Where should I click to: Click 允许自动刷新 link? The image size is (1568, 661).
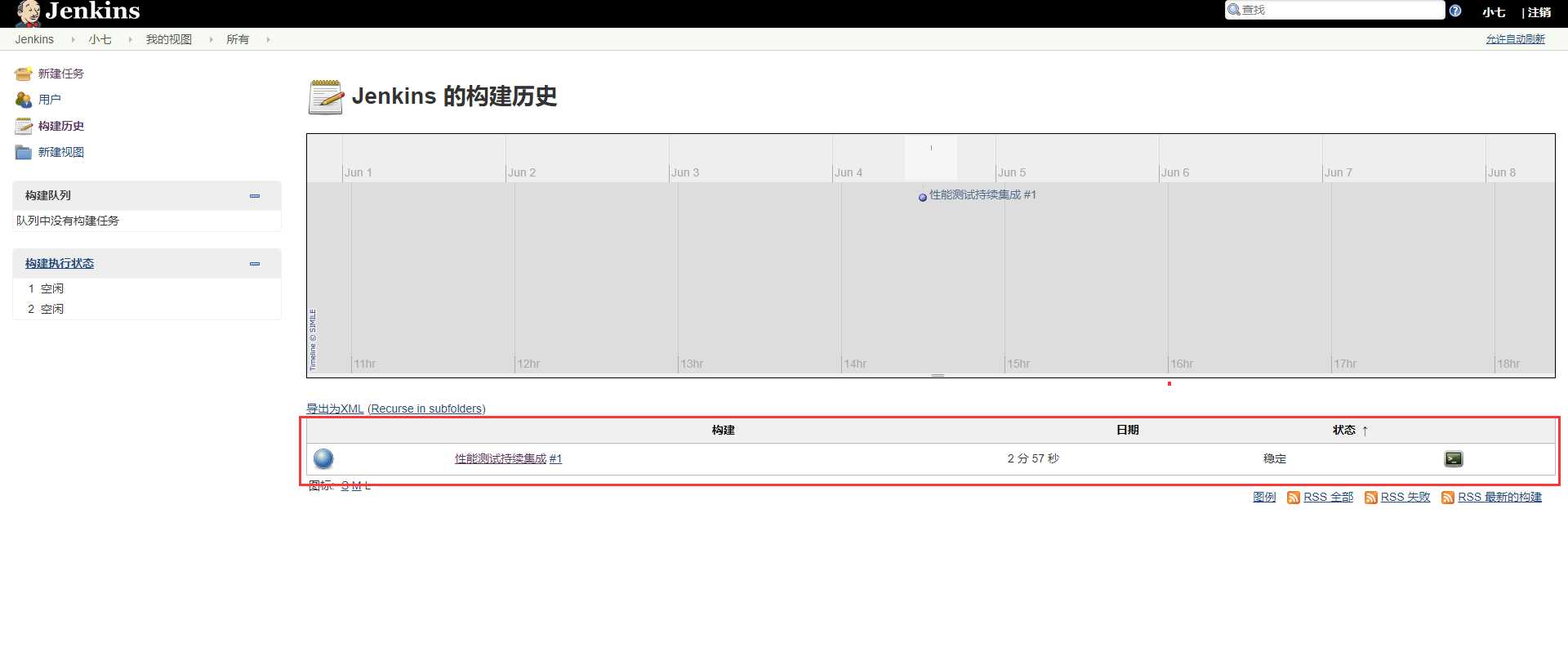pos(1515,39)
